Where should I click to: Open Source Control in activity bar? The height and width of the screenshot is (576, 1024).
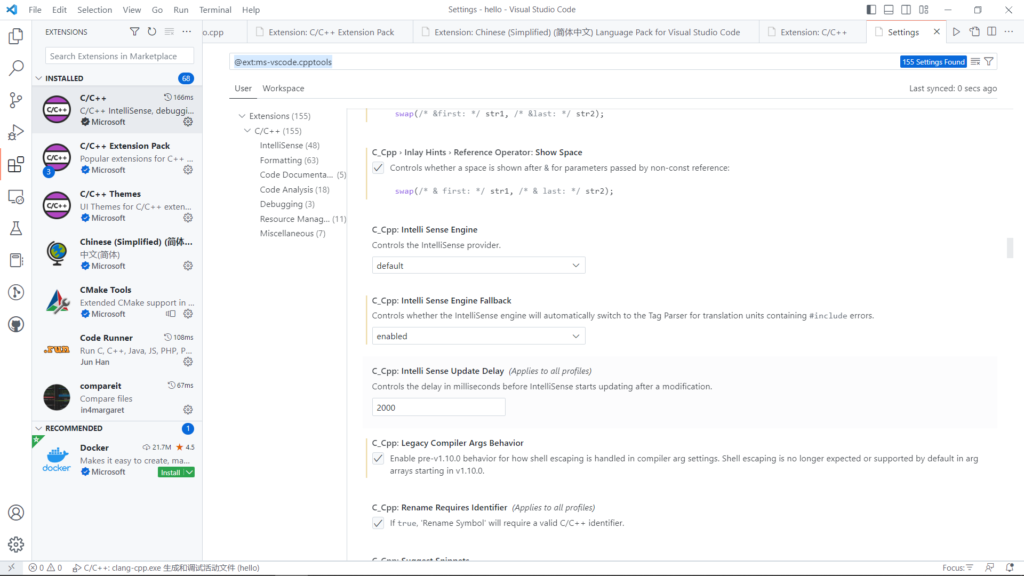(16, 100)
